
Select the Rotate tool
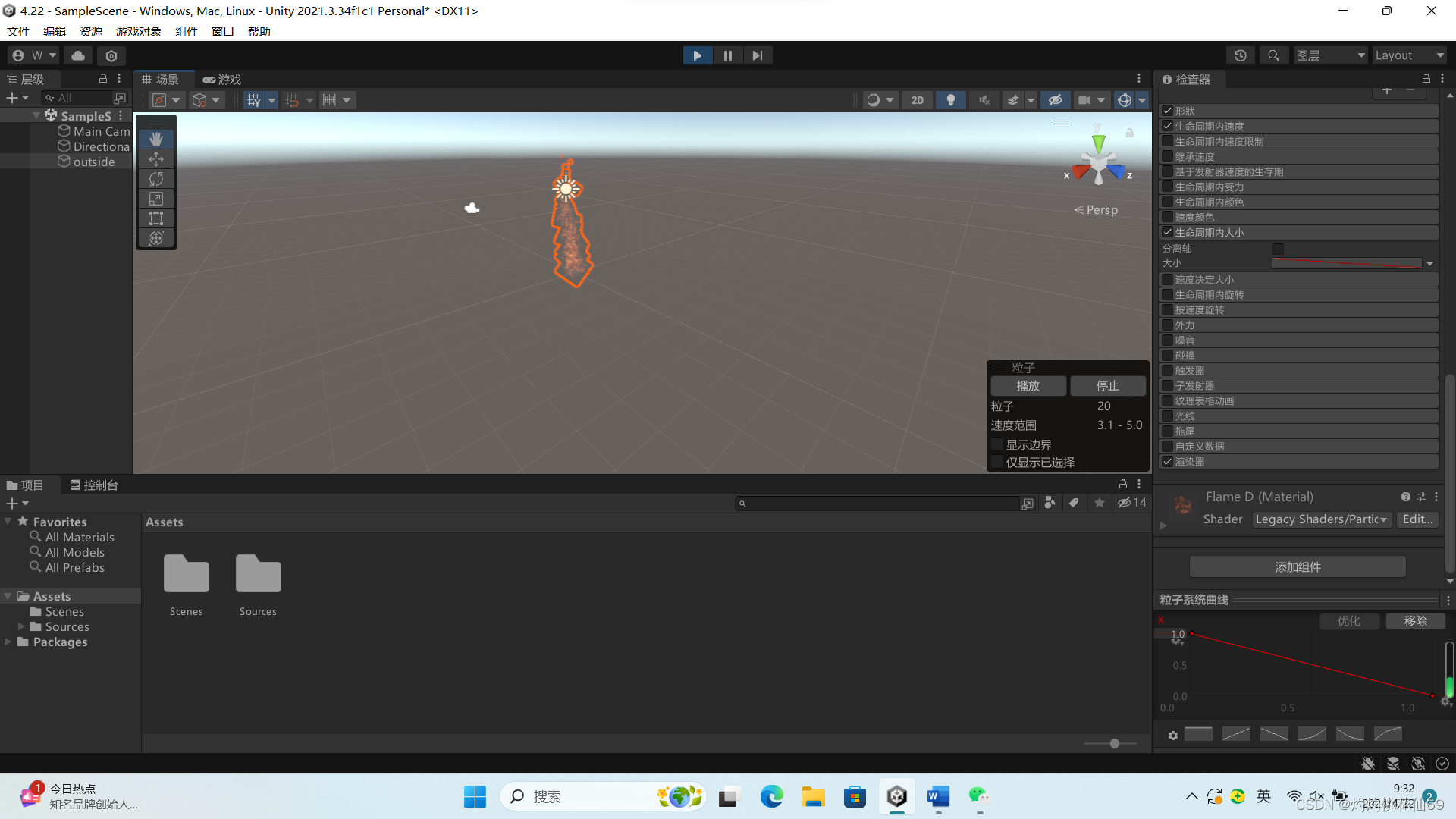pyautogui.click(x=155, y=178)
